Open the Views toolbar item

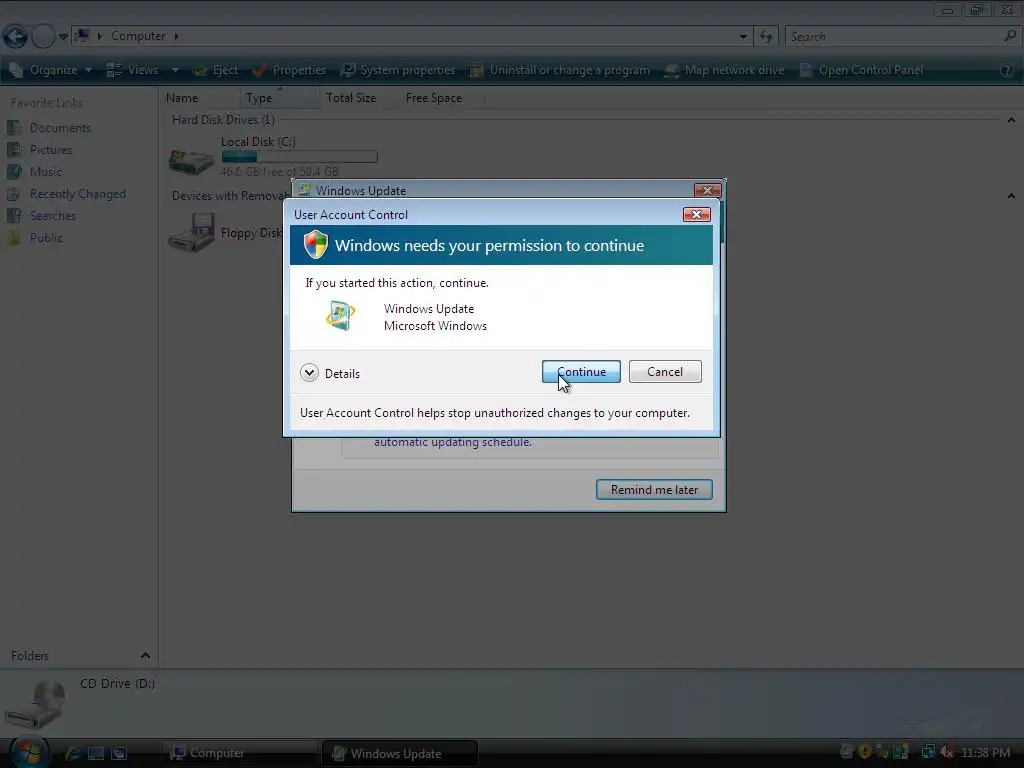pyautogui.click(x=133, y=70)
